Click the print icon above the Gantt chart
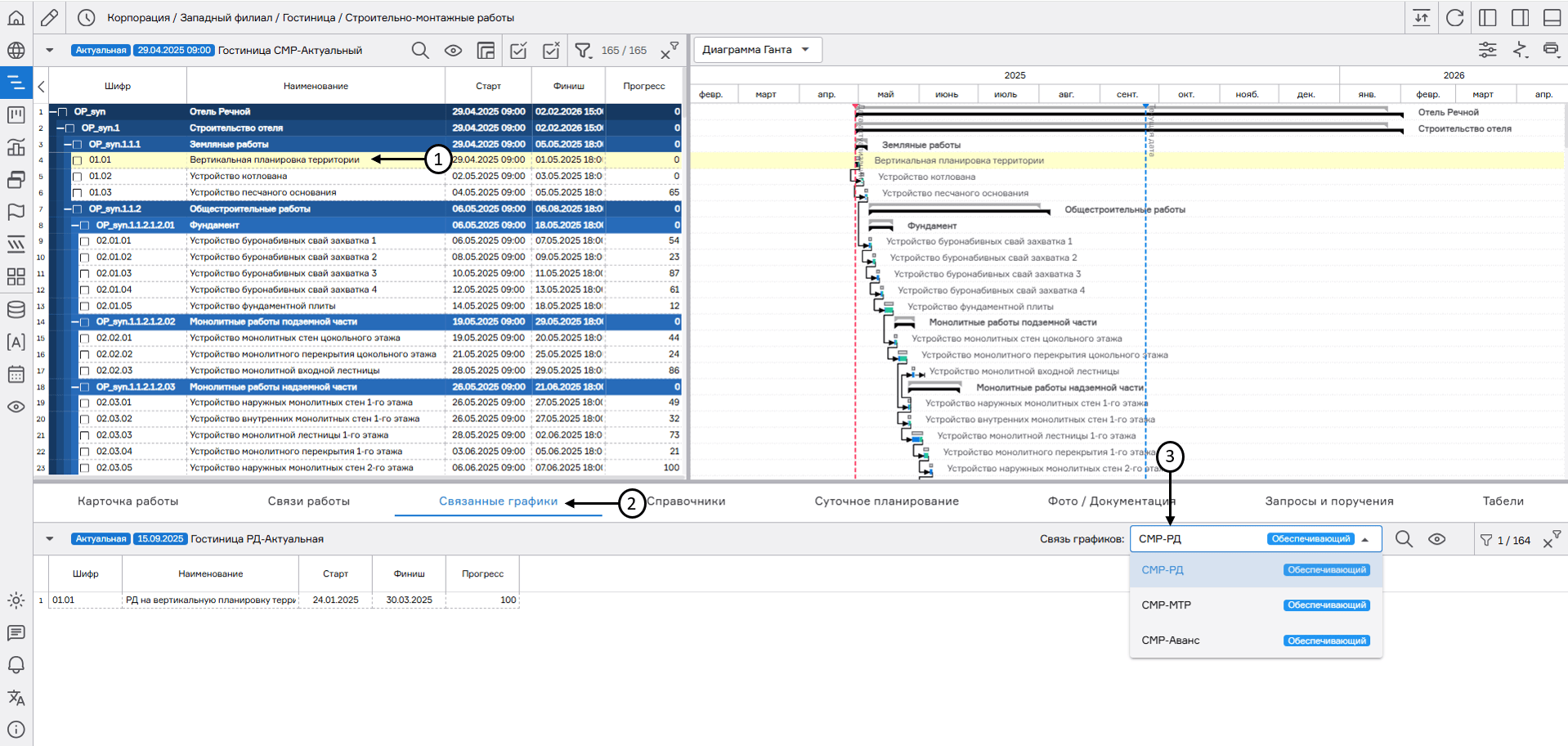This screenshot has width=1568, height=746. [x=1550, y=50]
